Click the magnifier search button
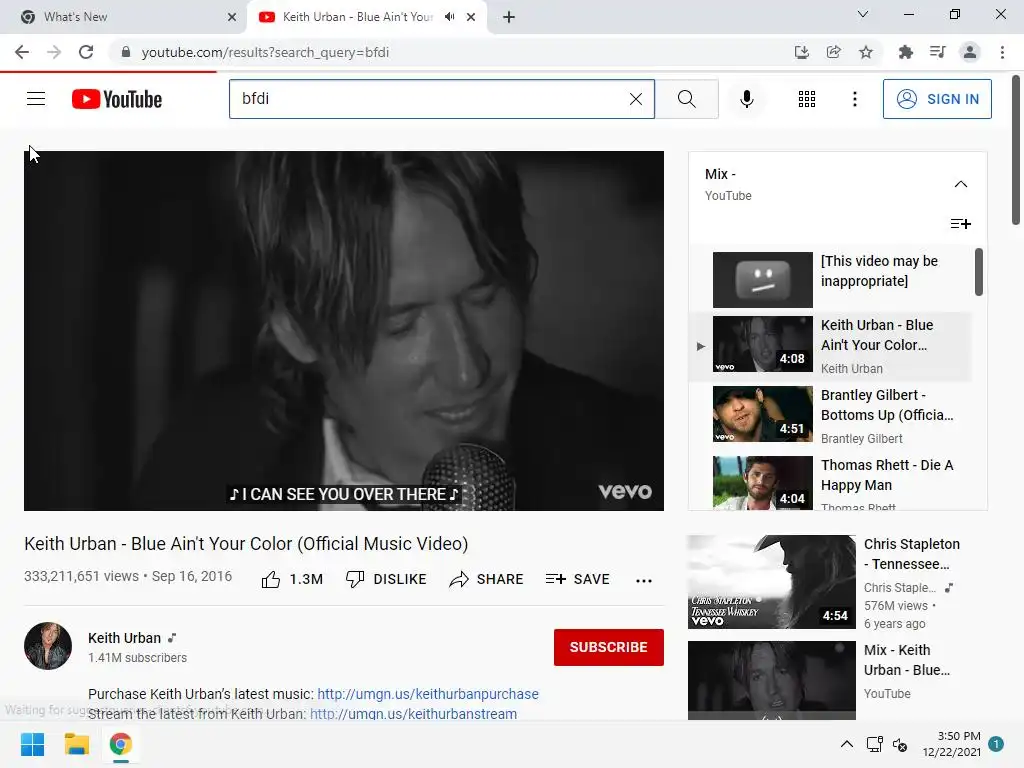The height and width of the screenshot is (768, 1024). (686, 99)
